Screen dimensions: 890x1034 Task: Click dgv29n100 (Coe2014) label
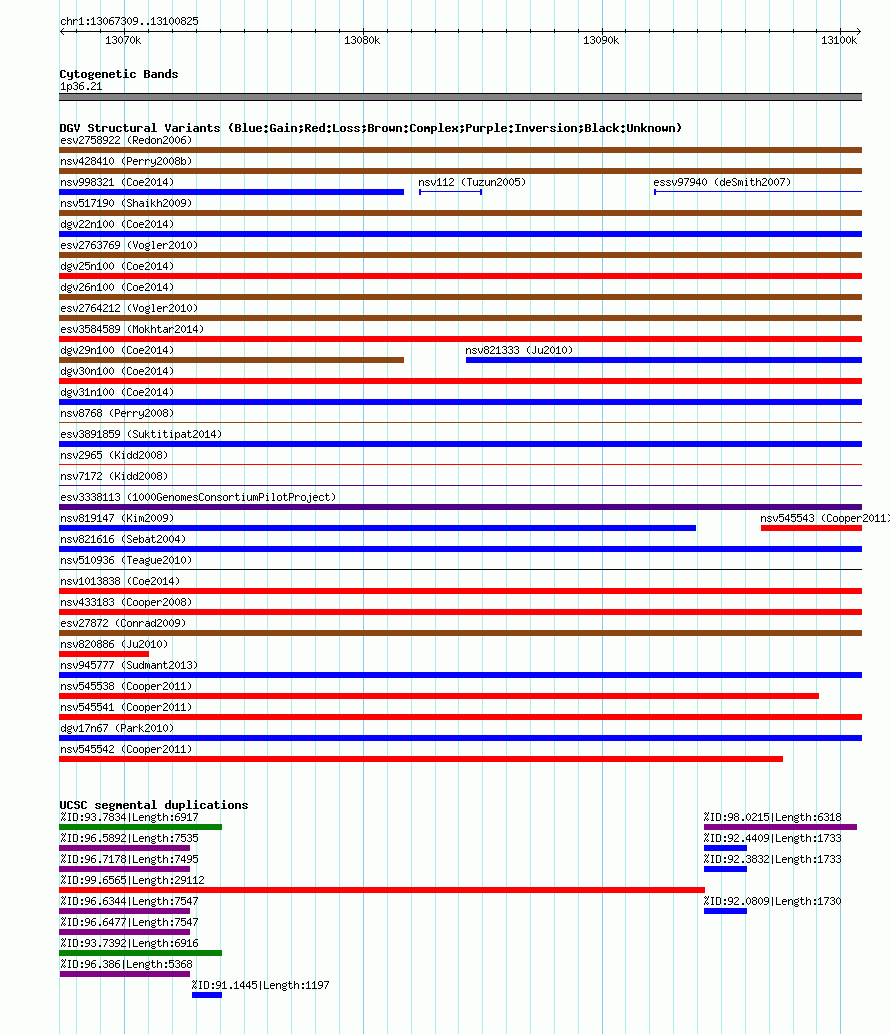tap(117, 351)
